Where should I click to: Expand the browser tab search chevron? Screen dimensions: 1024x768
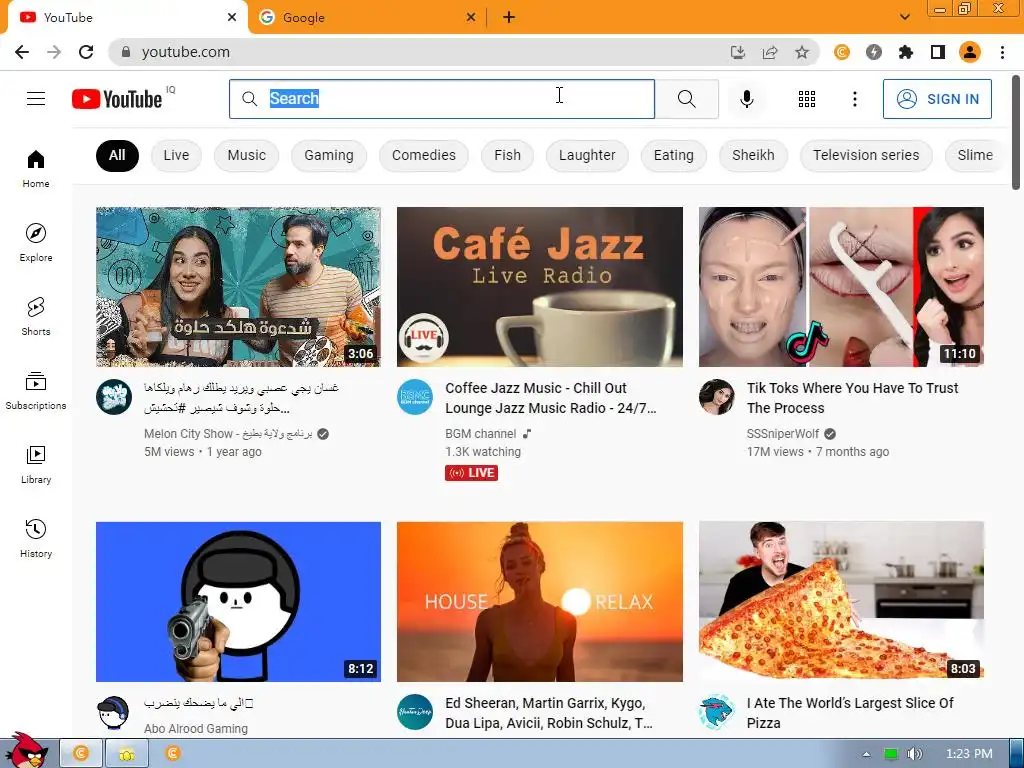[904, 17]
